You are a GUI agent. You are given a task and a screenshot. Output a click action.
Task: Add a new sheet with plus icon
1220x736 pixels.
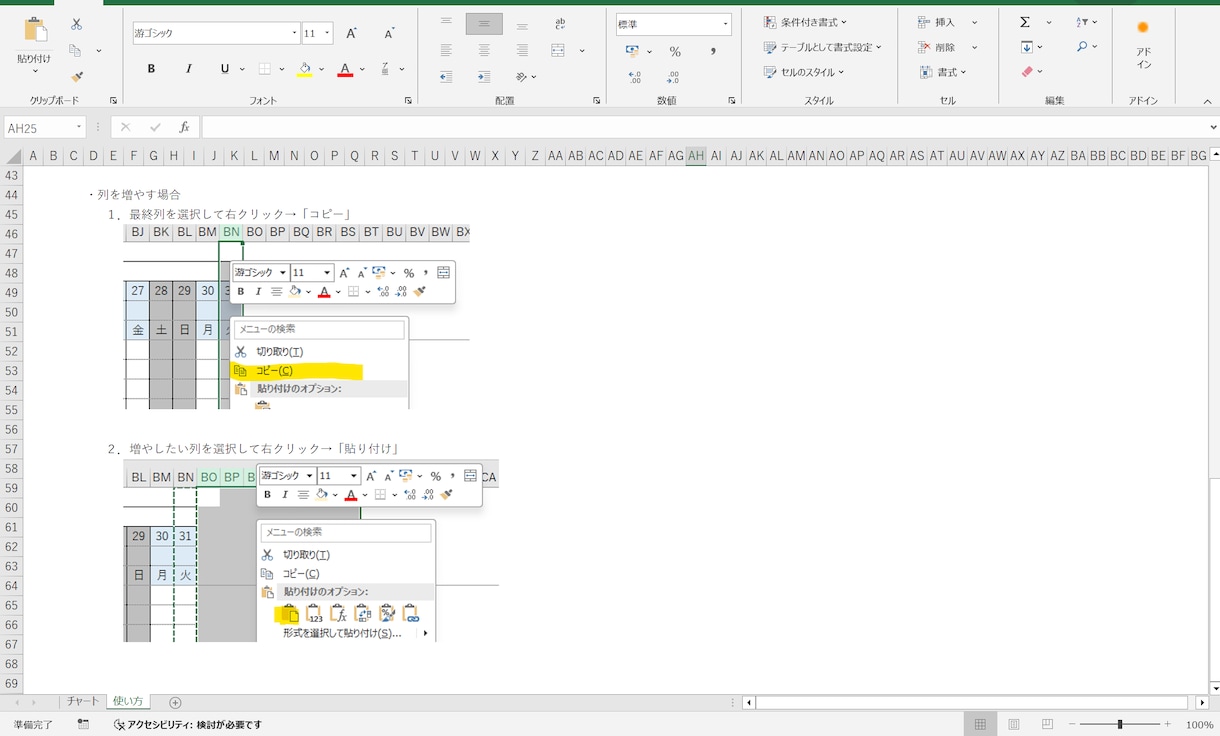(175, 703)
